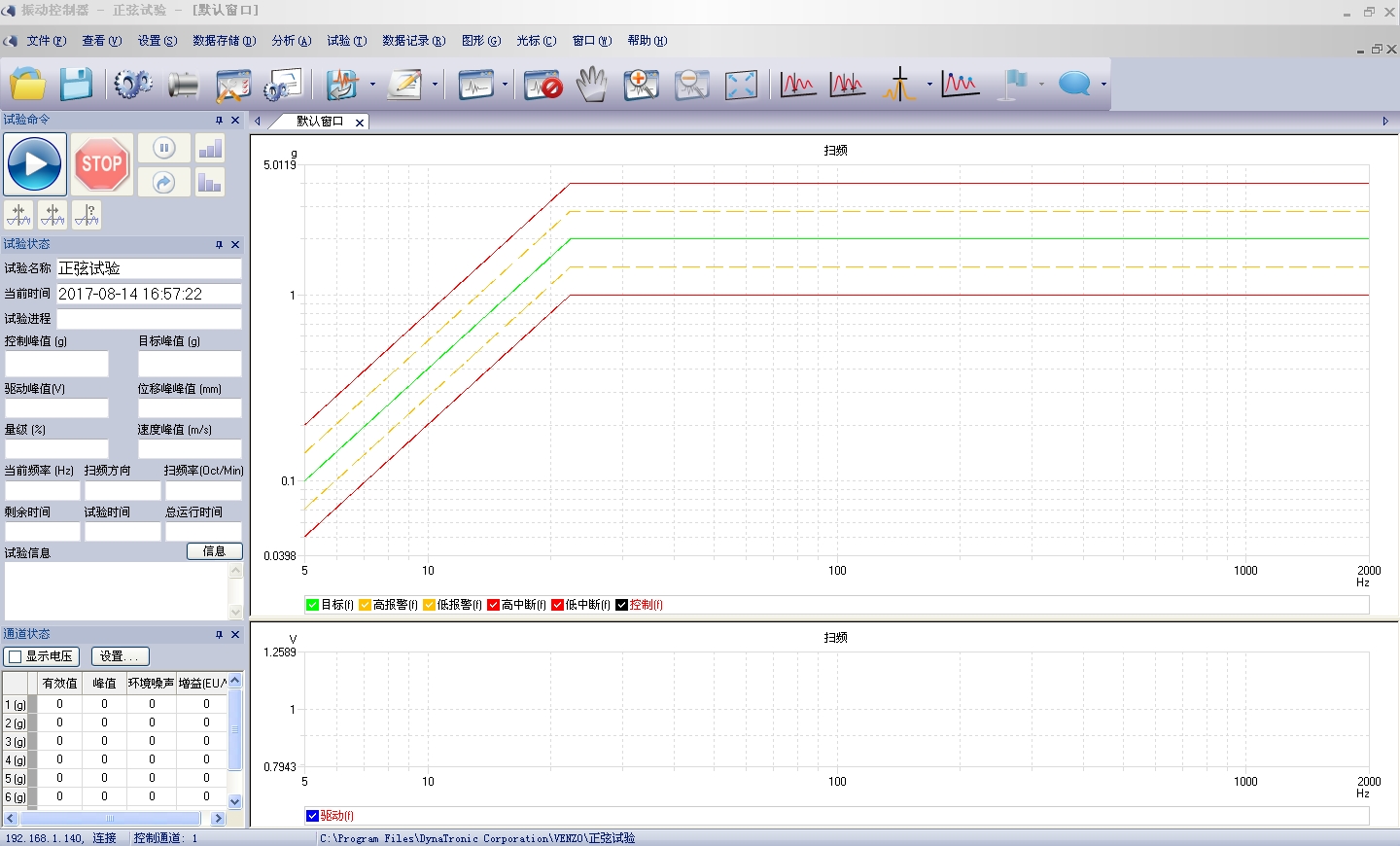1400x846 pixels.
Task: Open the 帮助(H) menu
Action: tap(647, 41)
